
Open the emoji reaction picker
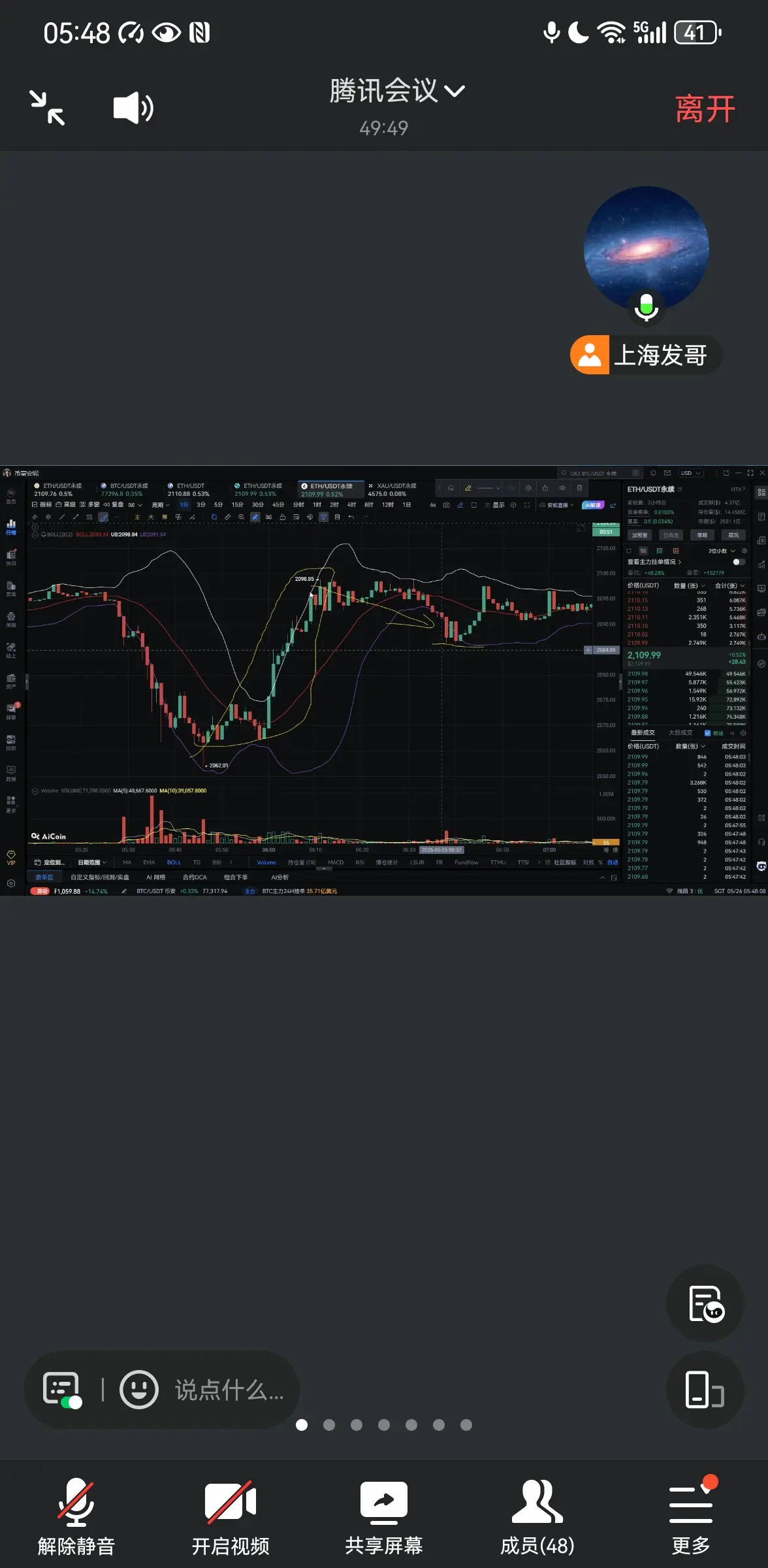click(139, 1390)
